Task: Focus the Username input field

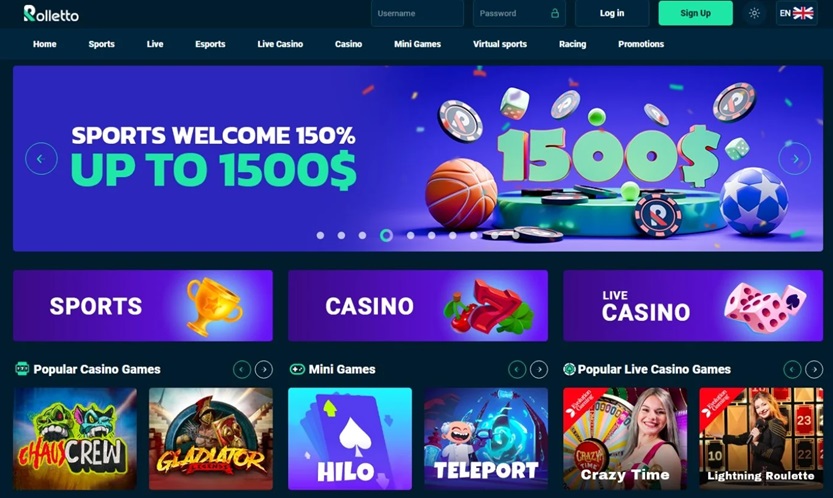Action: pyautogui.click(x=417, y=13)
